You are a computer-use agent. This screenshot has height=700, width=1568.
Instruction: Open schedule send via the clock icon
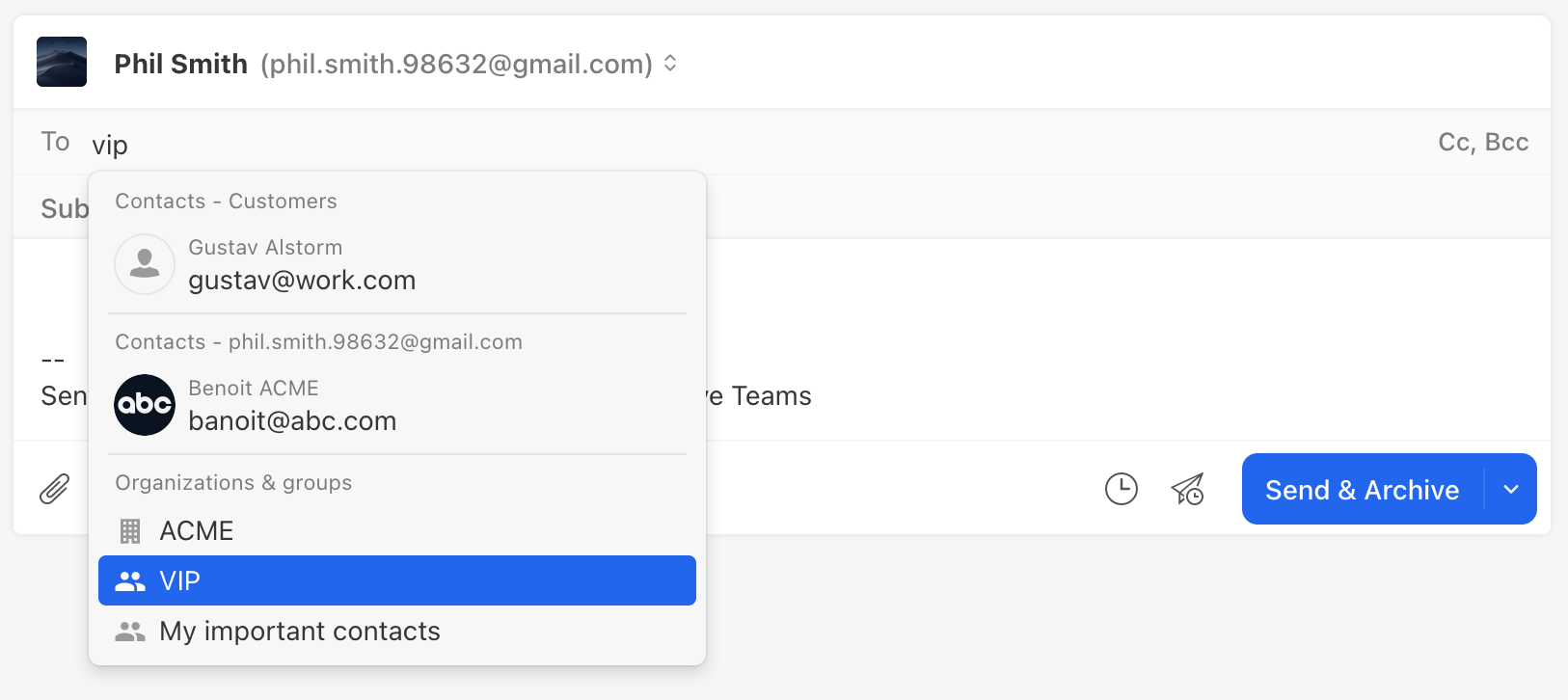coord(1122,489)
